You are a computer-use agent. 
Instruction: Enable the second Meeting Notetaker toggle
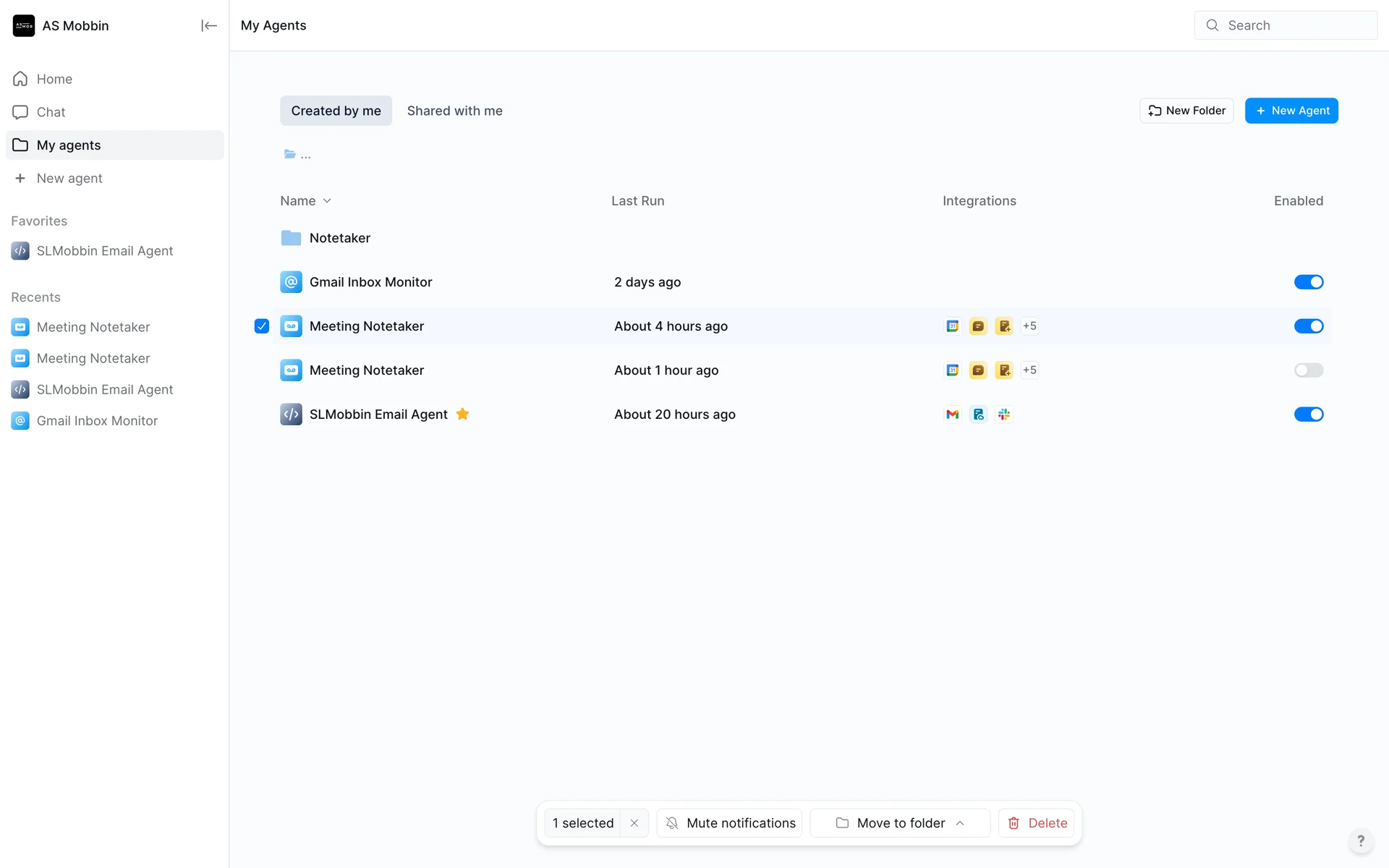click(1308, 370)
